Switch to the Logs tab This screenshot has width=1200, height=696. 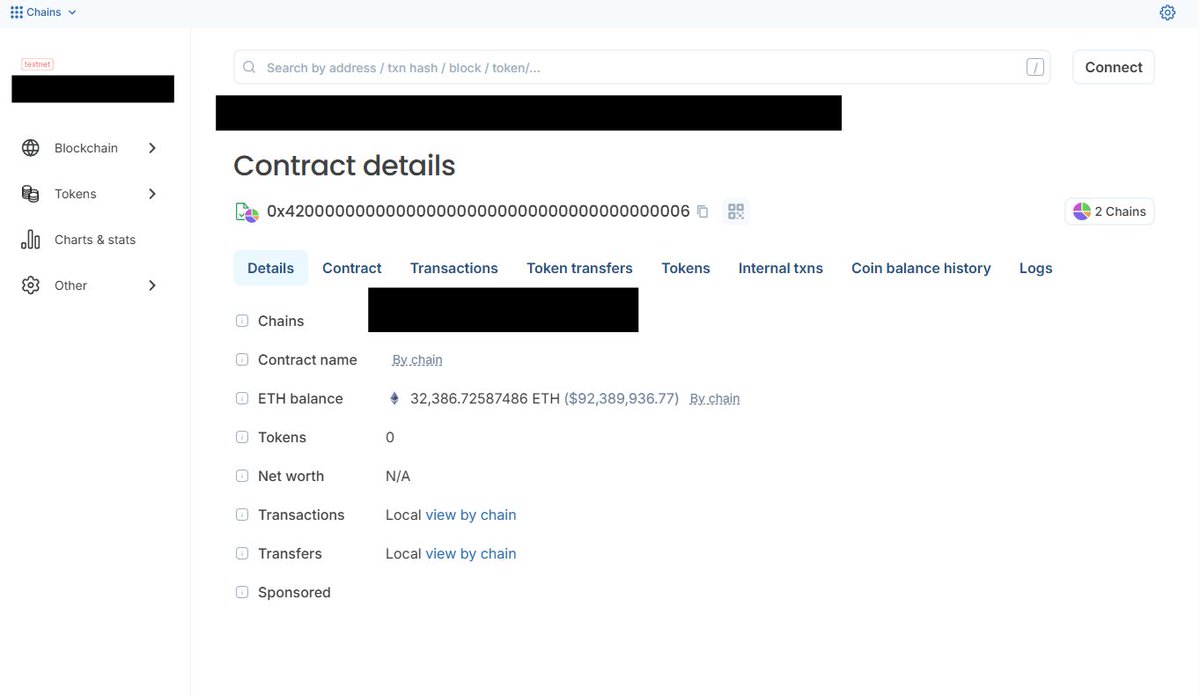tap(1036, 268)
